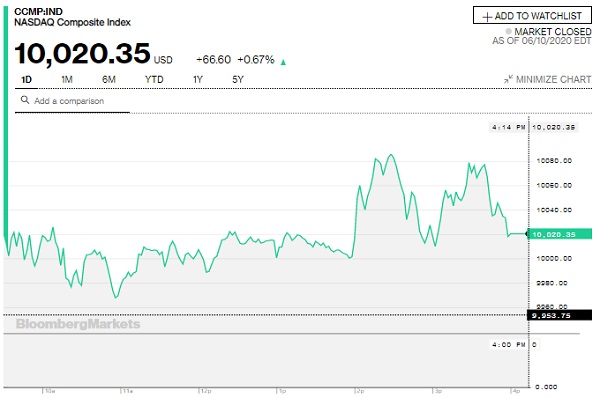Click the +66.60 point change value
This screenshot has width=600, height=398.
(x=214, y=60)
